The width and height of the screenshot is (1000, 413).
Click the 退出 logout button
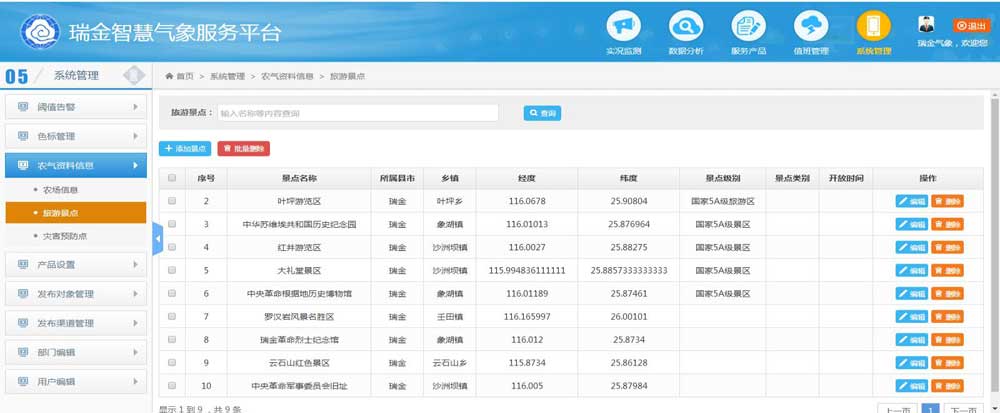click(971, 25)
